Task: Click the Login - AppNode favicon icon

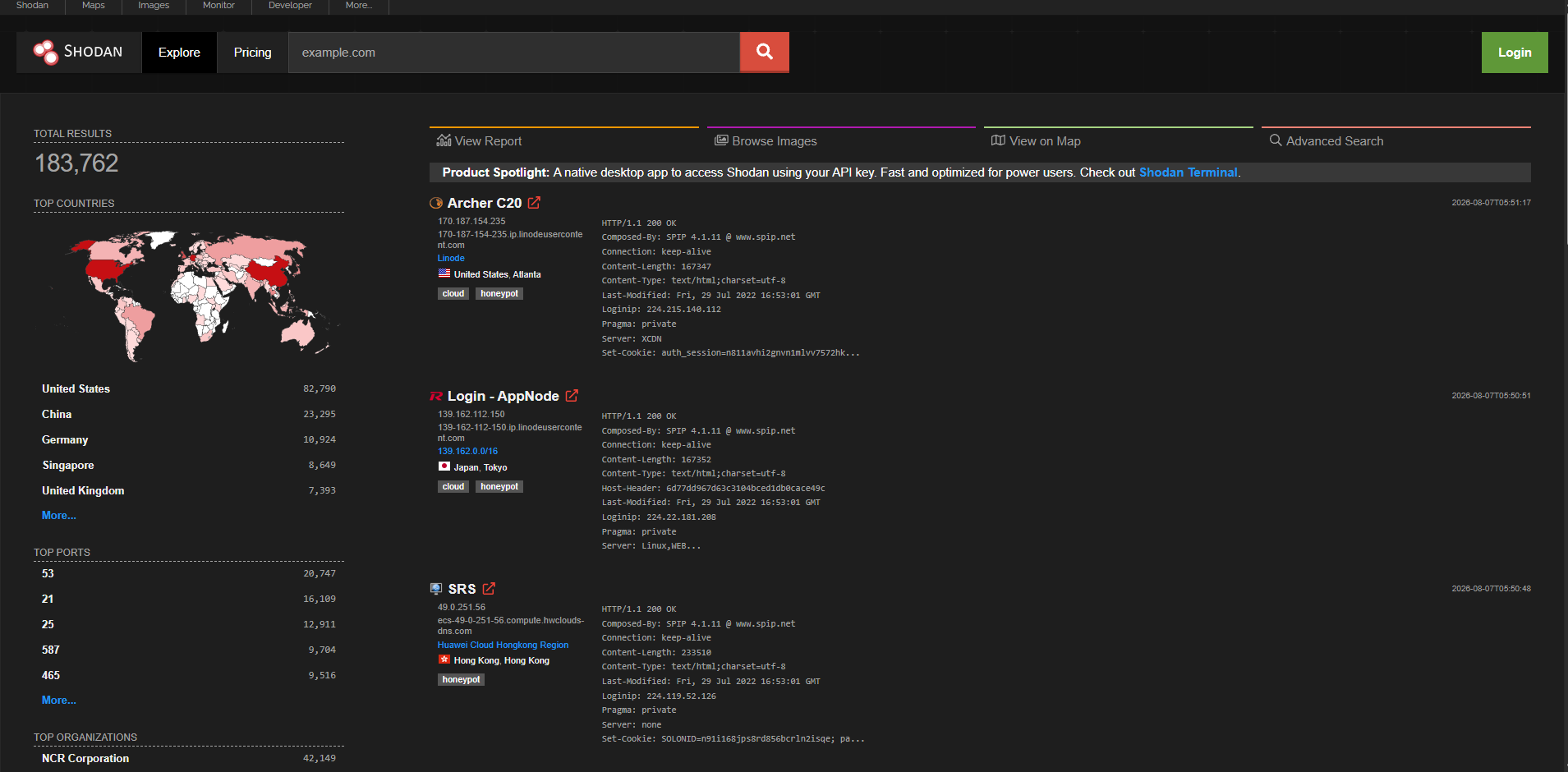Action: [436, 396]
